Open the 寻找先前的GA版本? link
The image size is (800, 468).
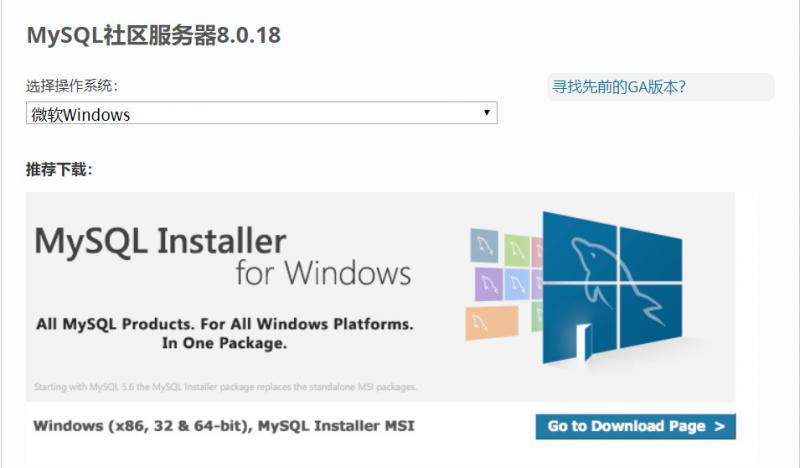point(619,87)
